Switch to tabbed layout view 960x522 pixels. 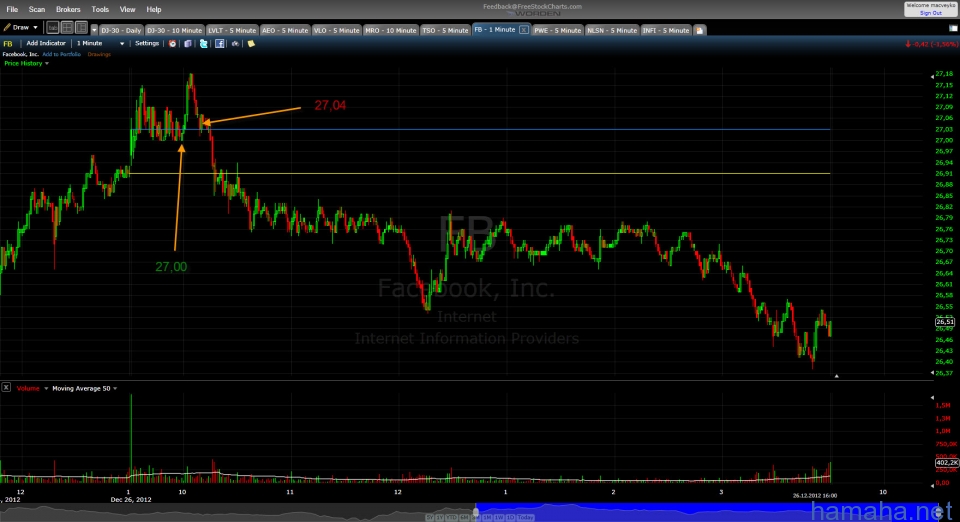(x=53, y=28)
